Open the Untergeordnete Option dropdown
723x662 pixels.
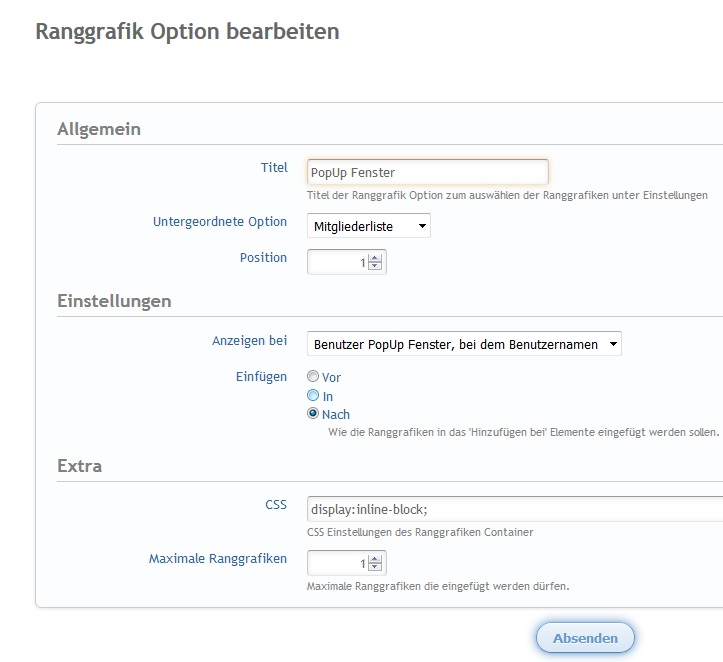point(368,227)
